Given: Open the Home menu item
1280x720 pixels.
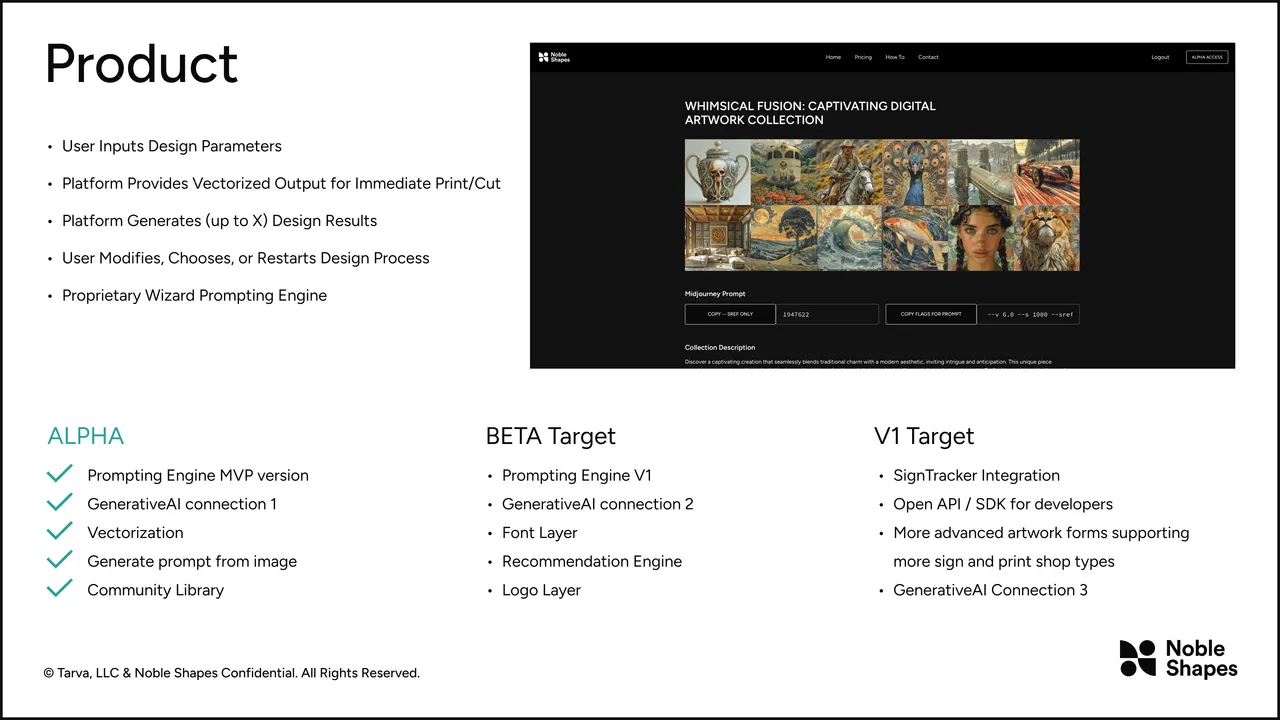Looking at the screenshot, I should 833,57.
